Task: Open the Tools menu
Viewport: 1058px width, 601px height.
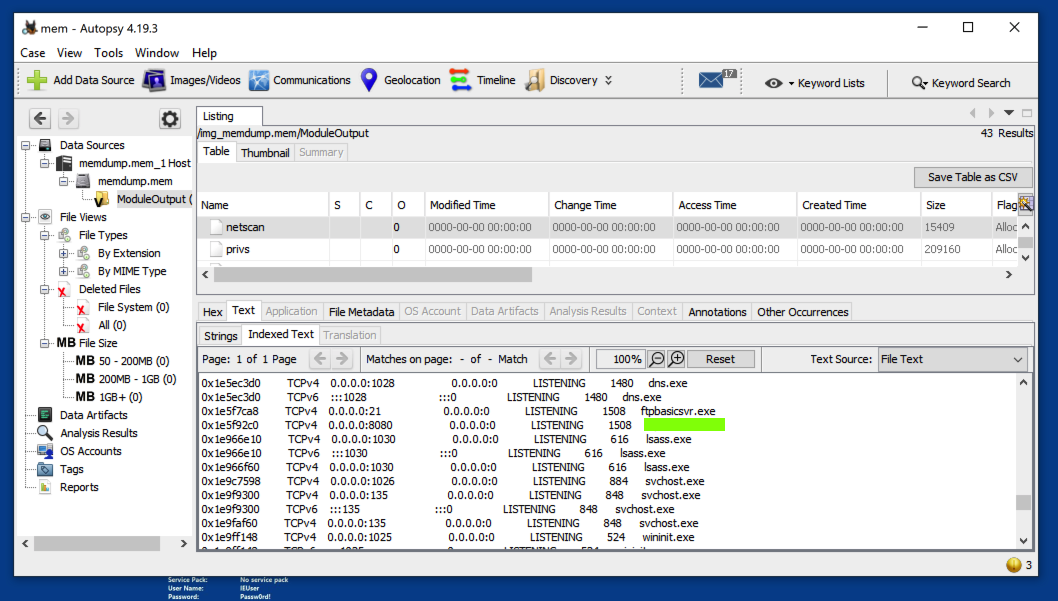Action: (x=109, y=53)
